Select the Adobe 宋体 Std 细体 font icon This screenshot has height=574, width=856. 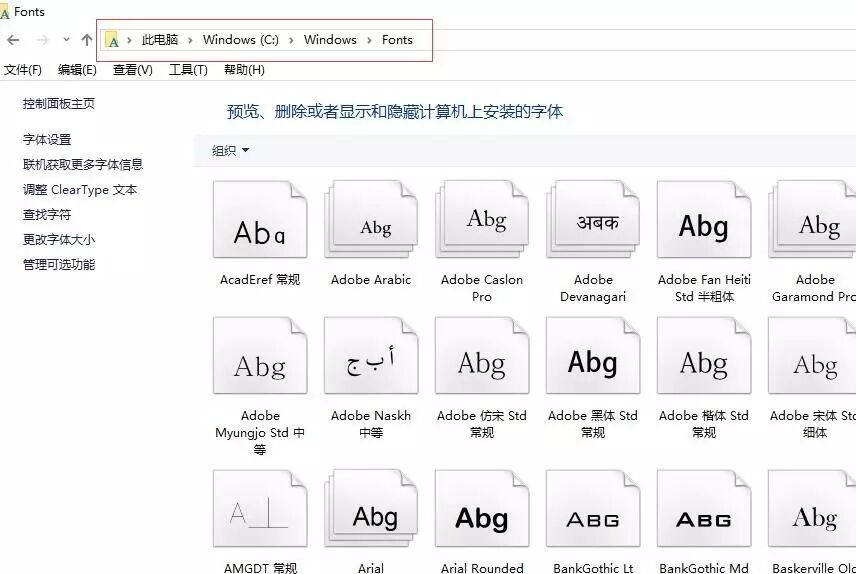coord(813,356)
